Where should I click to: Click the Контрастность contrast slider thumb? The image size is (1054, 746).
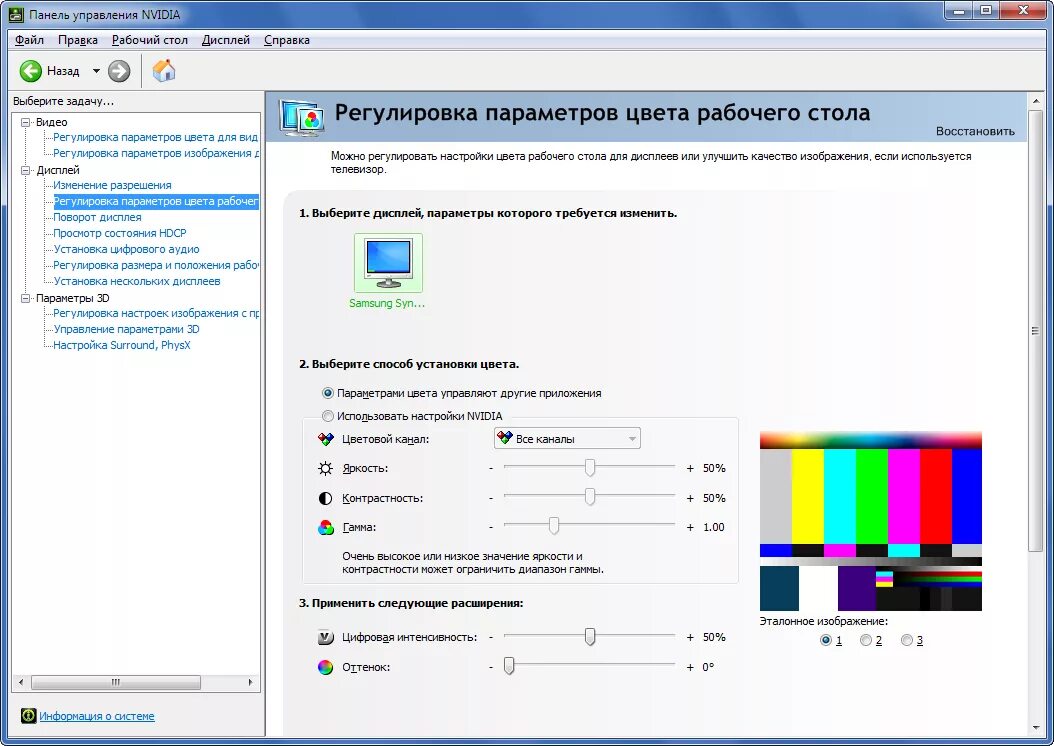click(590, 497)
